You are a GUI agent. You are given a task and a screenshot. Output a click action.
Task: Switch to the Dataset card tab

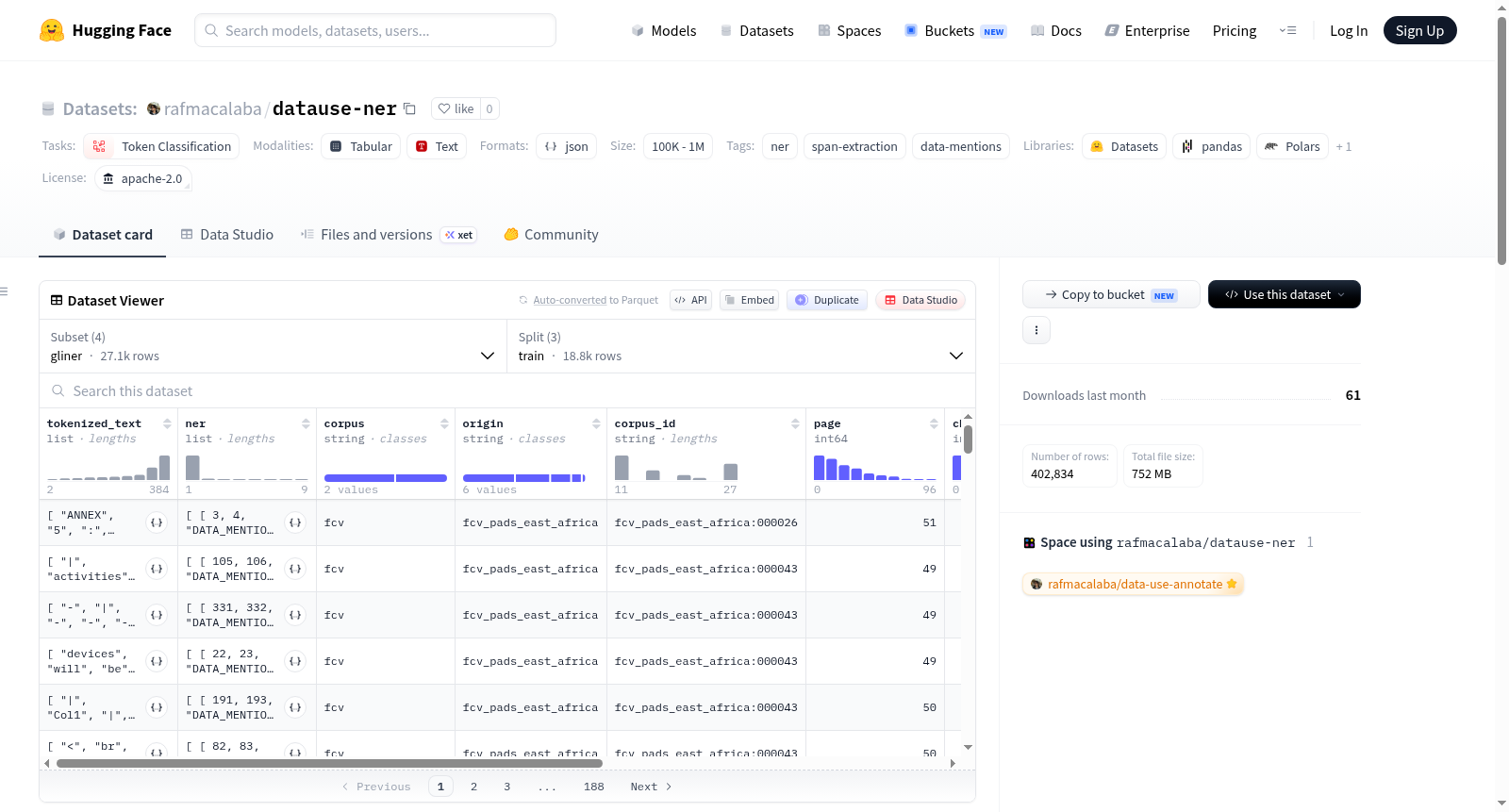tap(103, 235)
